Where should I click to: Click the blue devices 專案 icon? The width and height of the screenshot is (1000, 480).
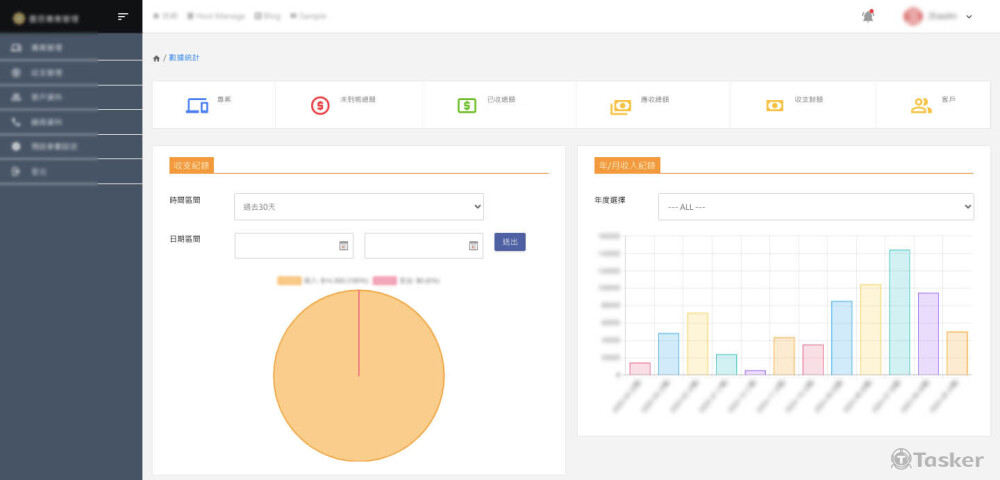tap(197, 105)
